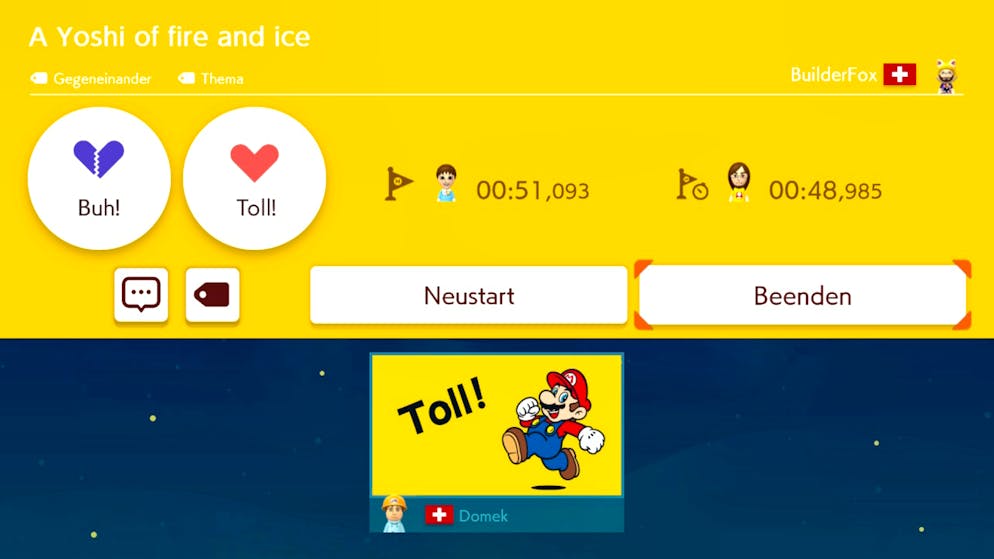Select the record holder Mii avatar
The width and height of the screenshot is (994, 559).
[x=739, y=182]
